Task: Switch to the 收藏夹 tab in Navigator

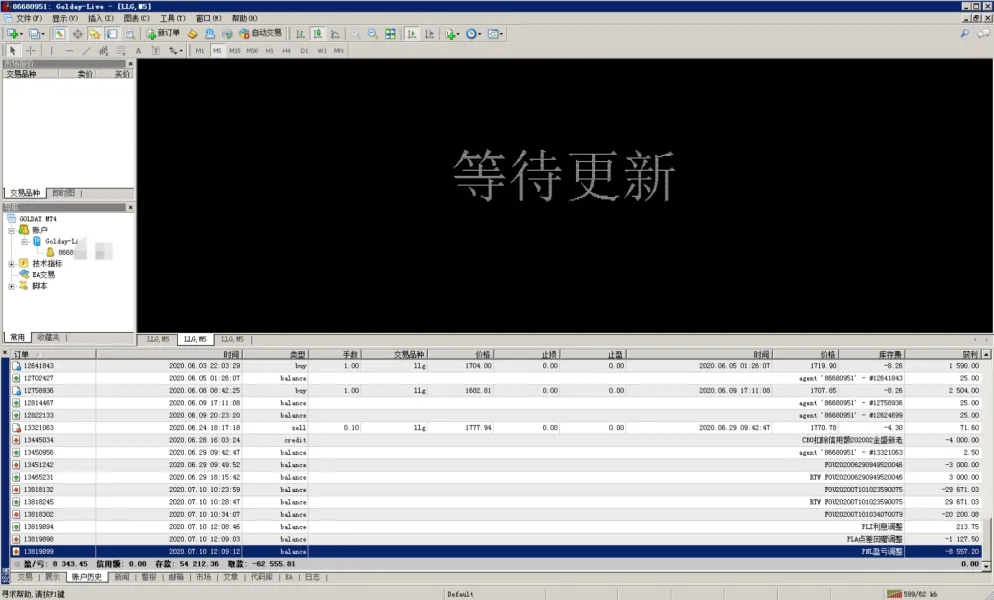Action: coord(48,337)
